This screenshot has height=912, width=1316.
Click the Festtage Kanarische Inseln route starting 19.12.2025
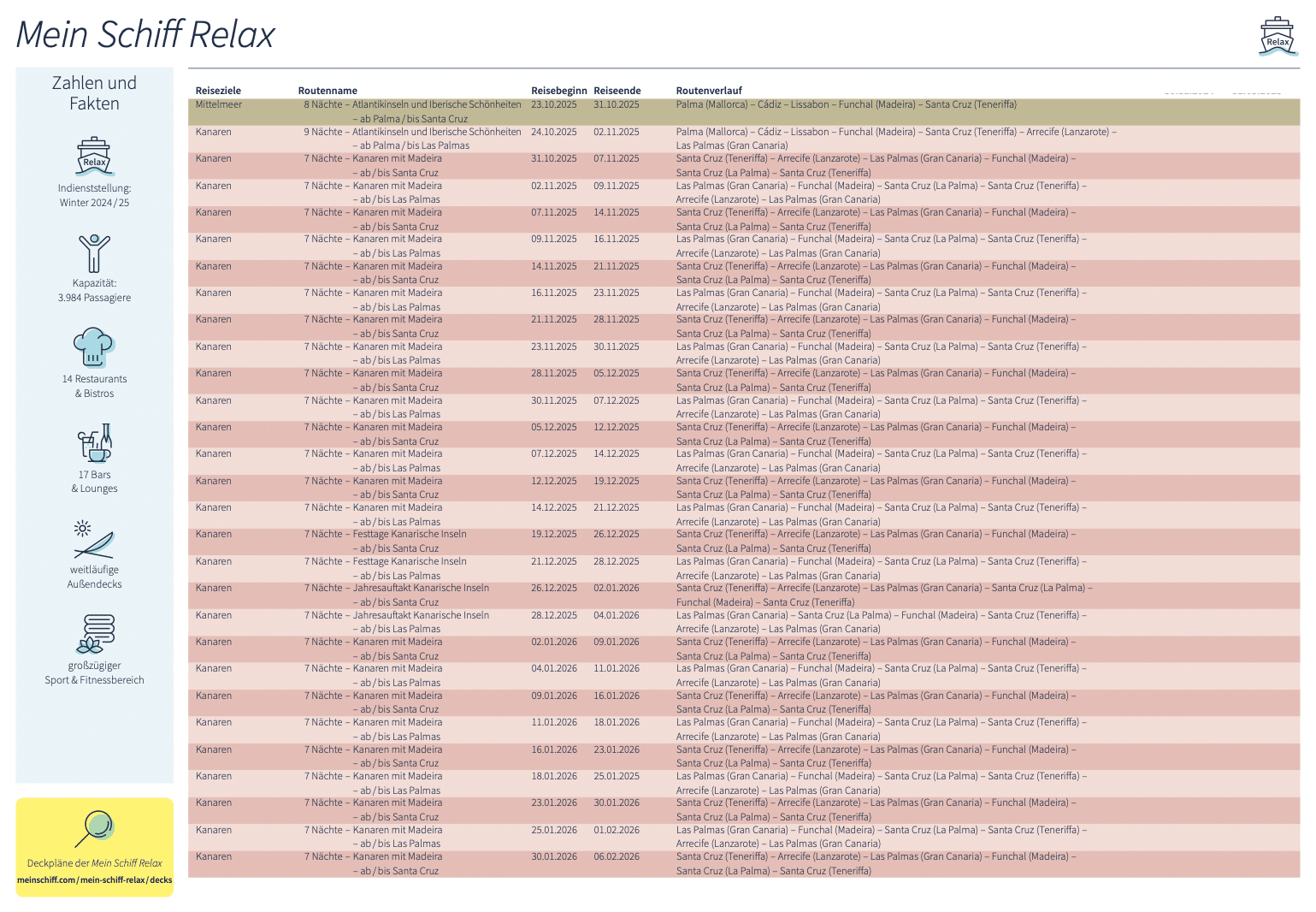410,535
